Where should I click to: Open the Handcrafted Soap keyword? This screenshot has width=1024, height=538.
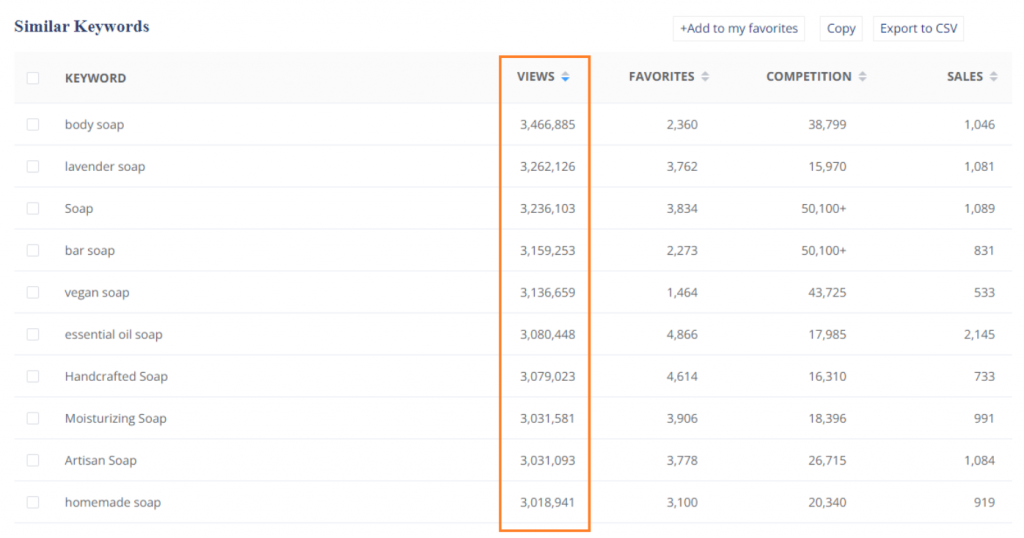[x=116, y=377]
